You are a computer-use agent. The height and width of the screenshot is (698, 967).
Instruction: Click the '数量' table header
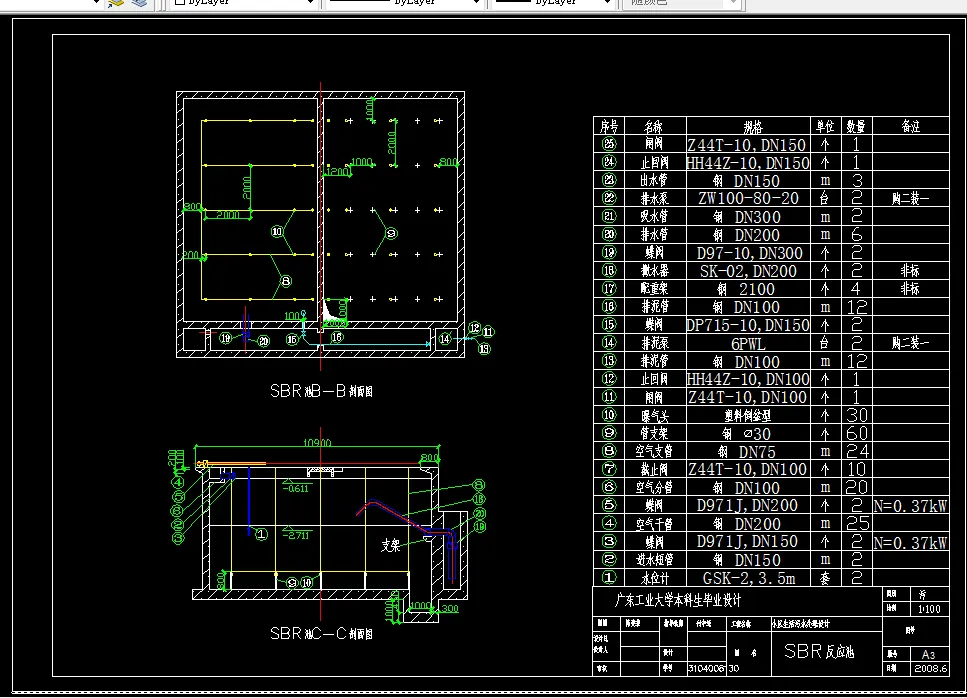pos(856,126)
